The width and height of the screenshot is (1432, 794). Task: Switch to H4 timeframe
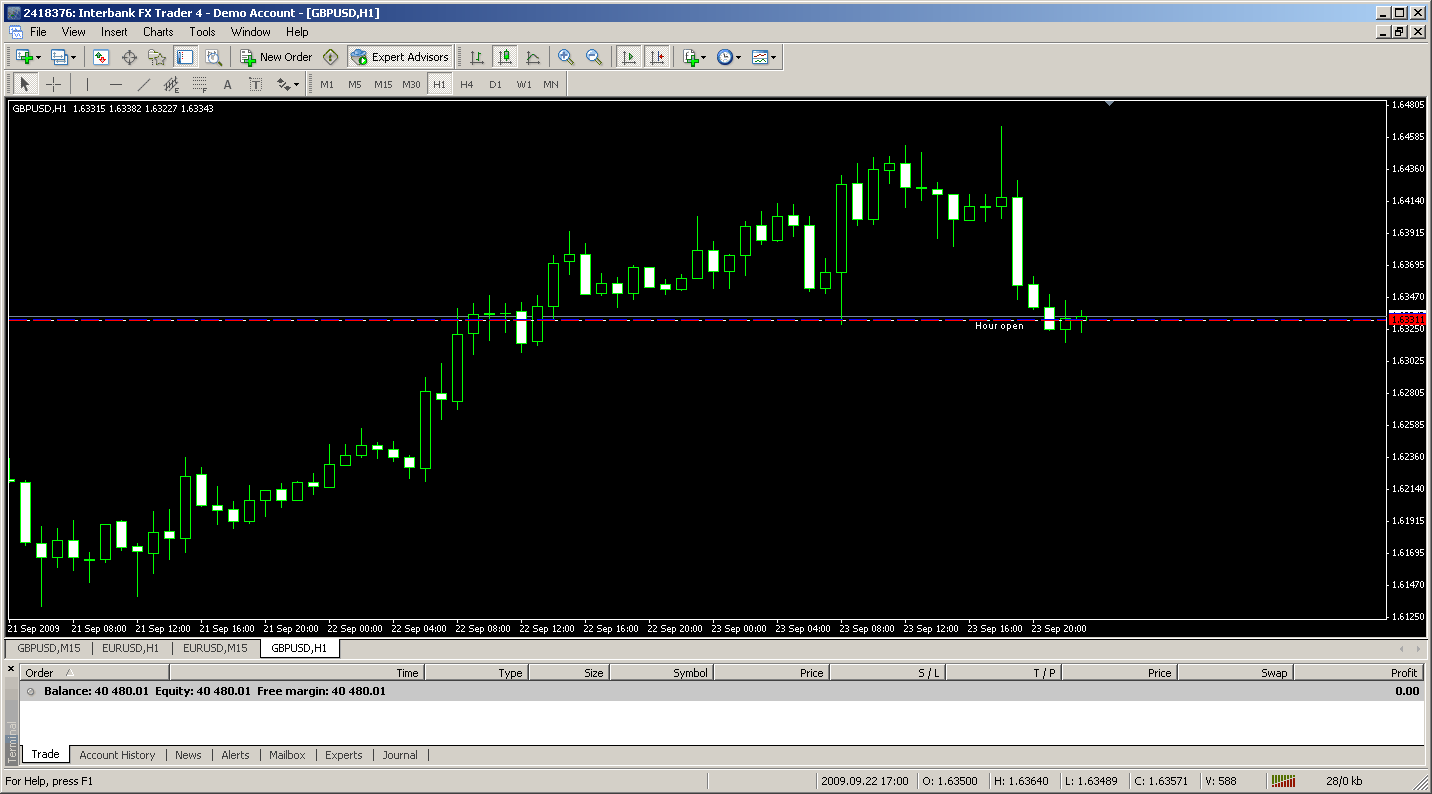pyautogui.click(x=467, y=85)
